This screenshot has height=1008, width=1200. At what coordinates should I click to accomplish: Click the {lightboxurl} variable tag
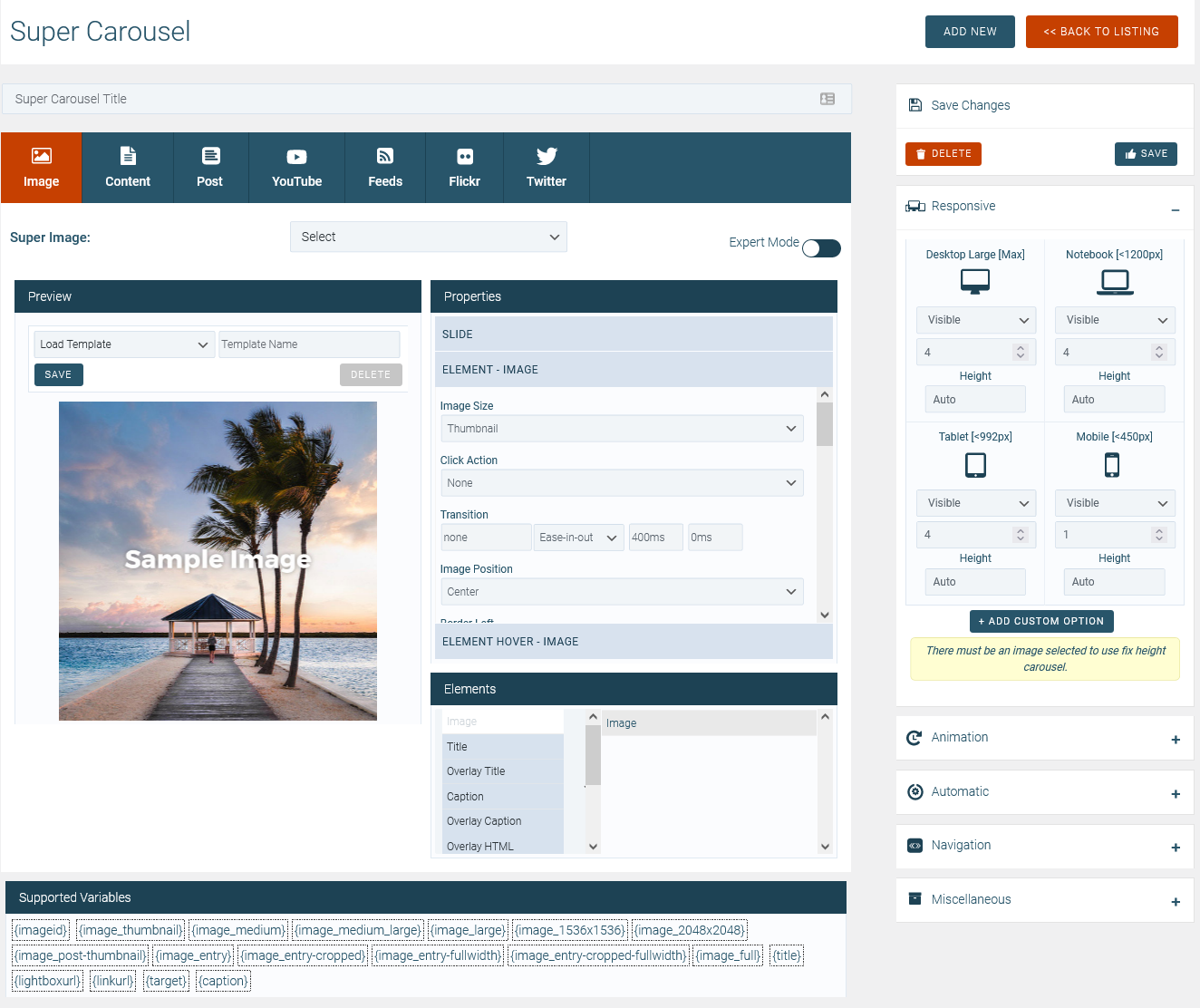pyautogui.click(x=48, y=981)
